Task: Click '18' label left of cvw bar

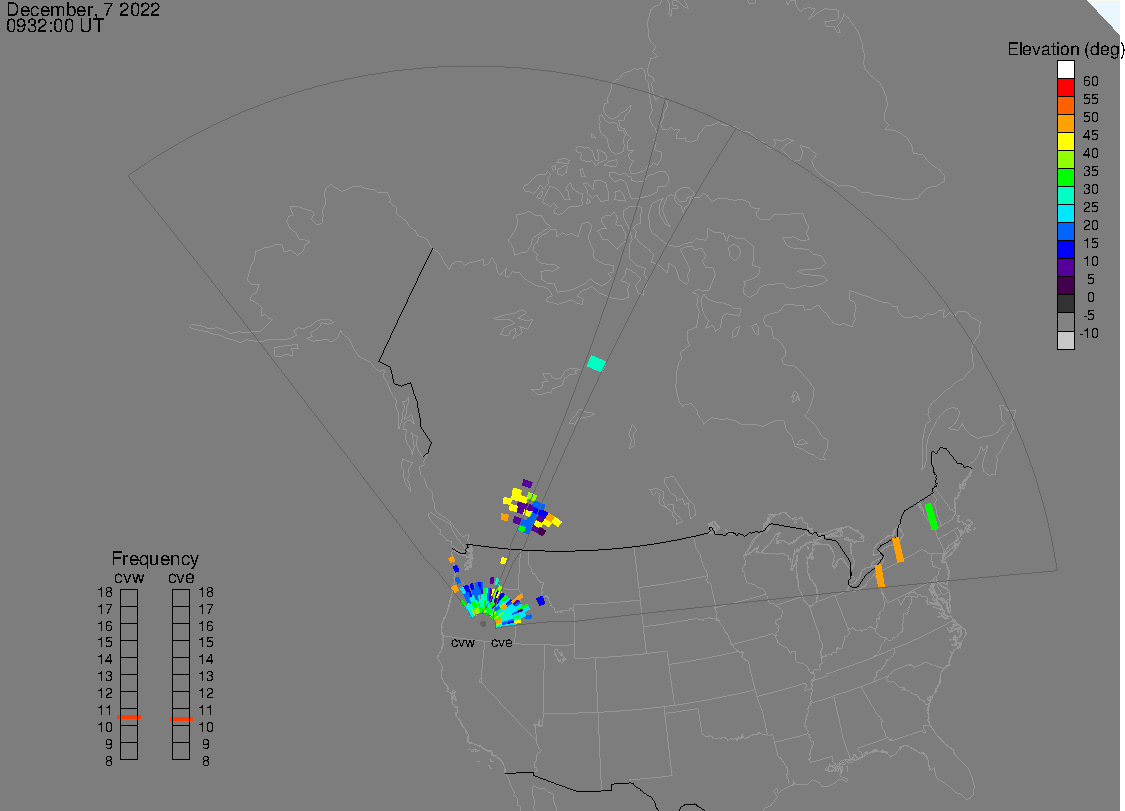Action: coord(105,593)
